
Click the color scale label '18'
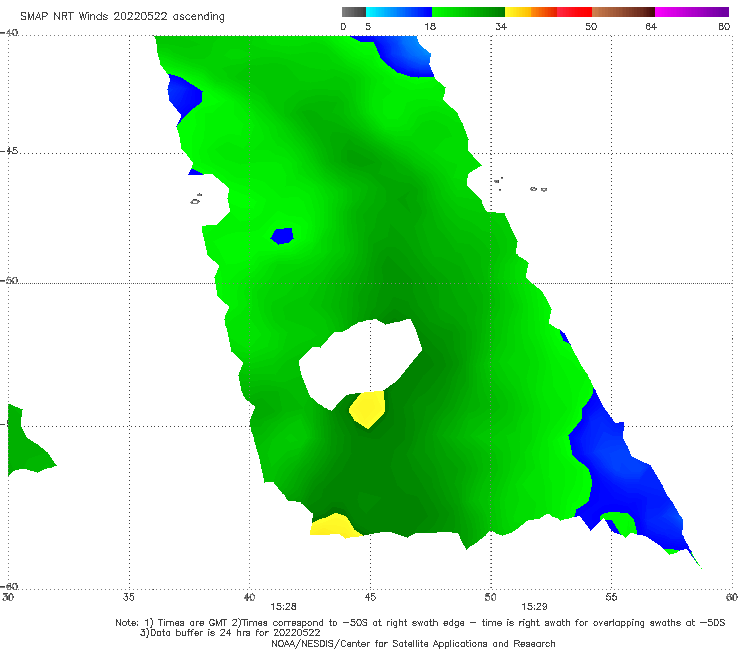(x=430, y=26)
